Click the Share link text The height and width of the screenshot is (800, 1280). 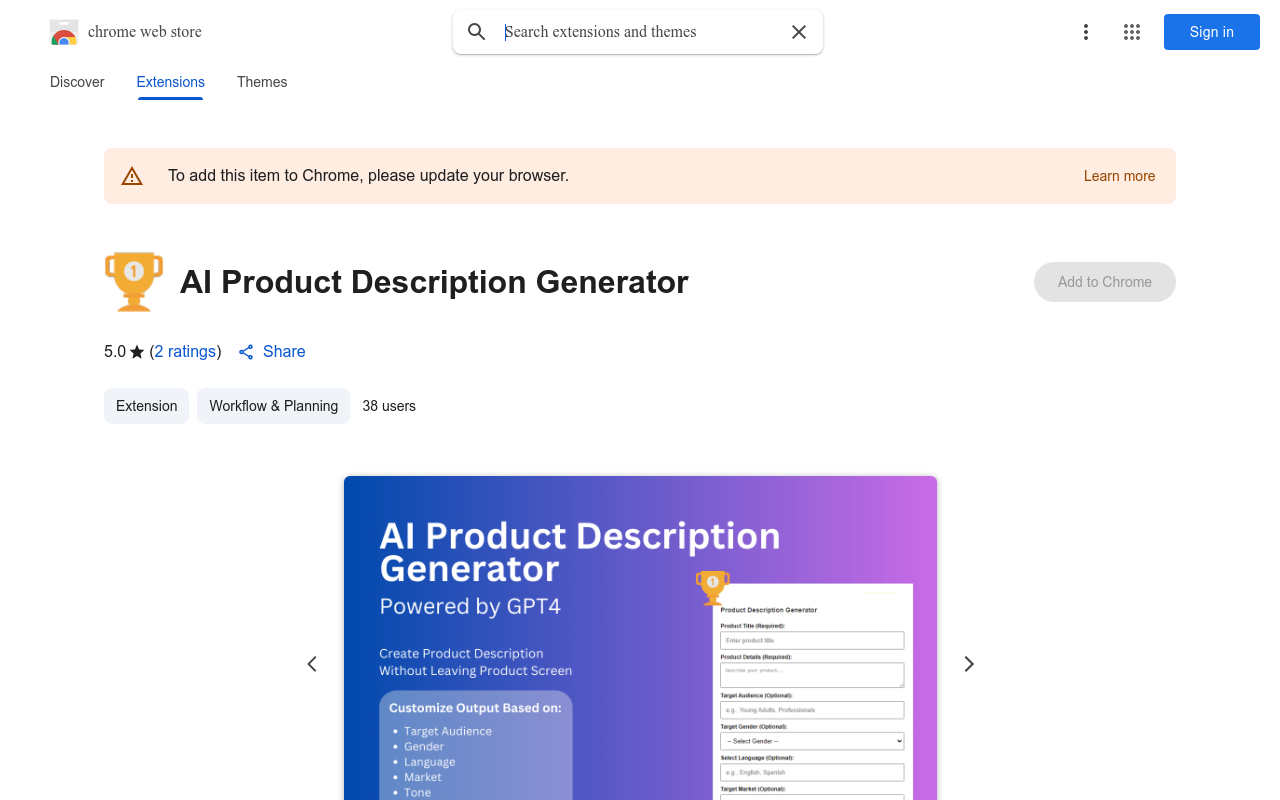pyautogui.click(x=284, y=352)
